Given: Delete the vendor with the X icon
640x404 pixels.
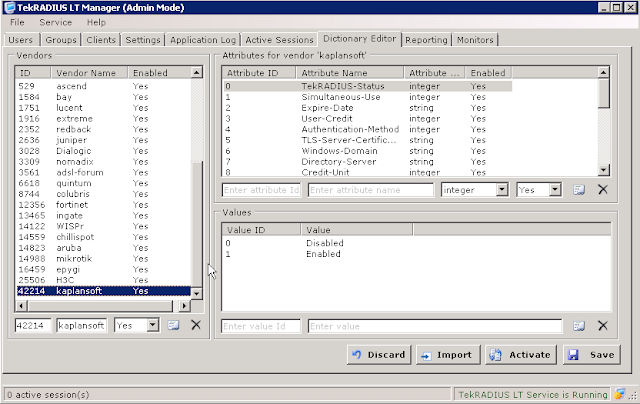Looking at the screenshot, I should pyautogui.click(x=196, y=325).
